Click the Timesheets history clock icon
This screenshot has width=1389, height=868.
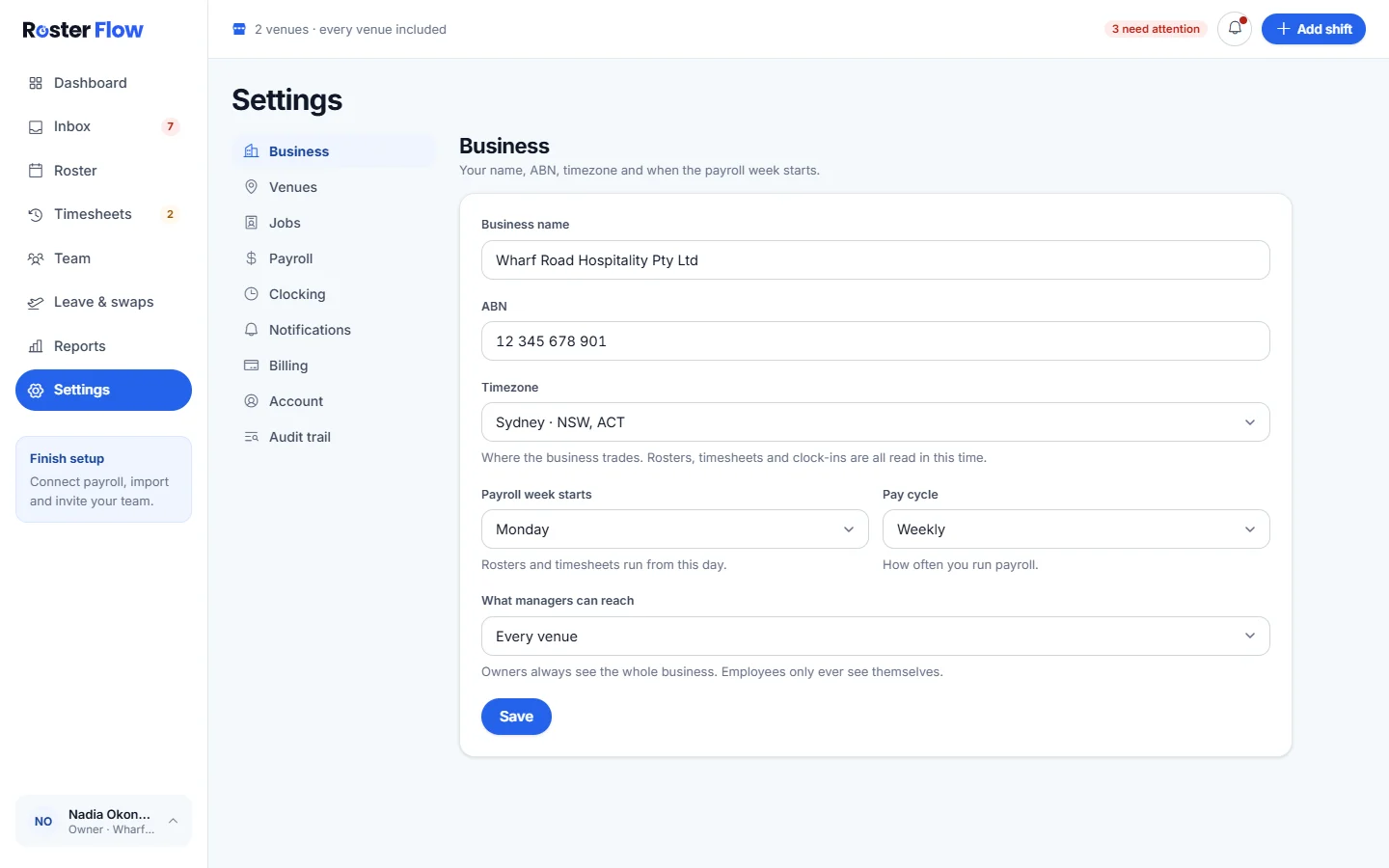pyautogui.click(x=36, y=214)
